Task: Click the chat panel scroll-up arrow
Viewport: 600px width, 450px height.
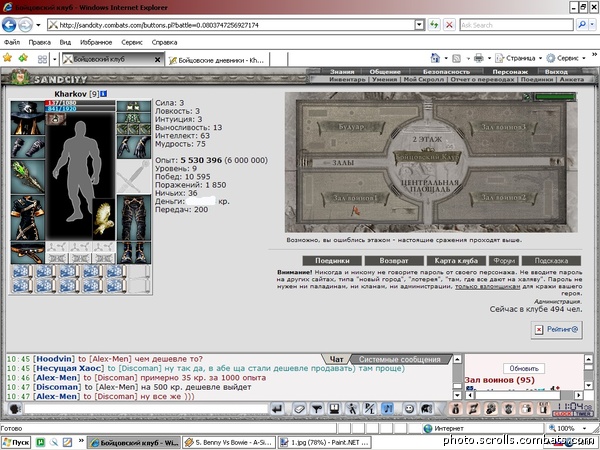Action: coord(457,359)
